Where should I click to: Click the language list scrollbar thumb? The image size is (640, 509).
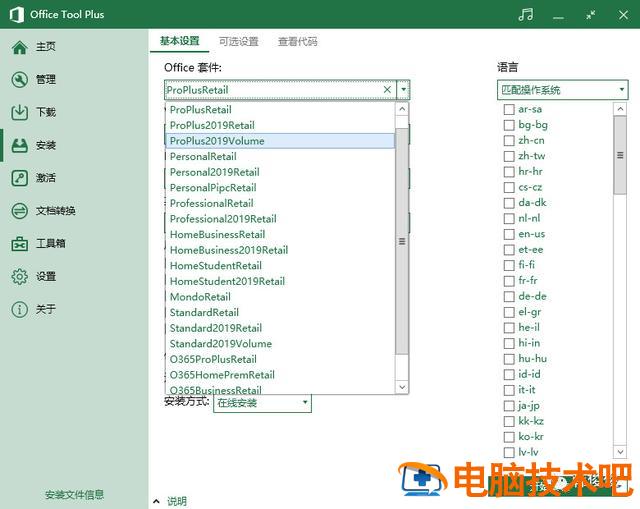coord(620,155)
